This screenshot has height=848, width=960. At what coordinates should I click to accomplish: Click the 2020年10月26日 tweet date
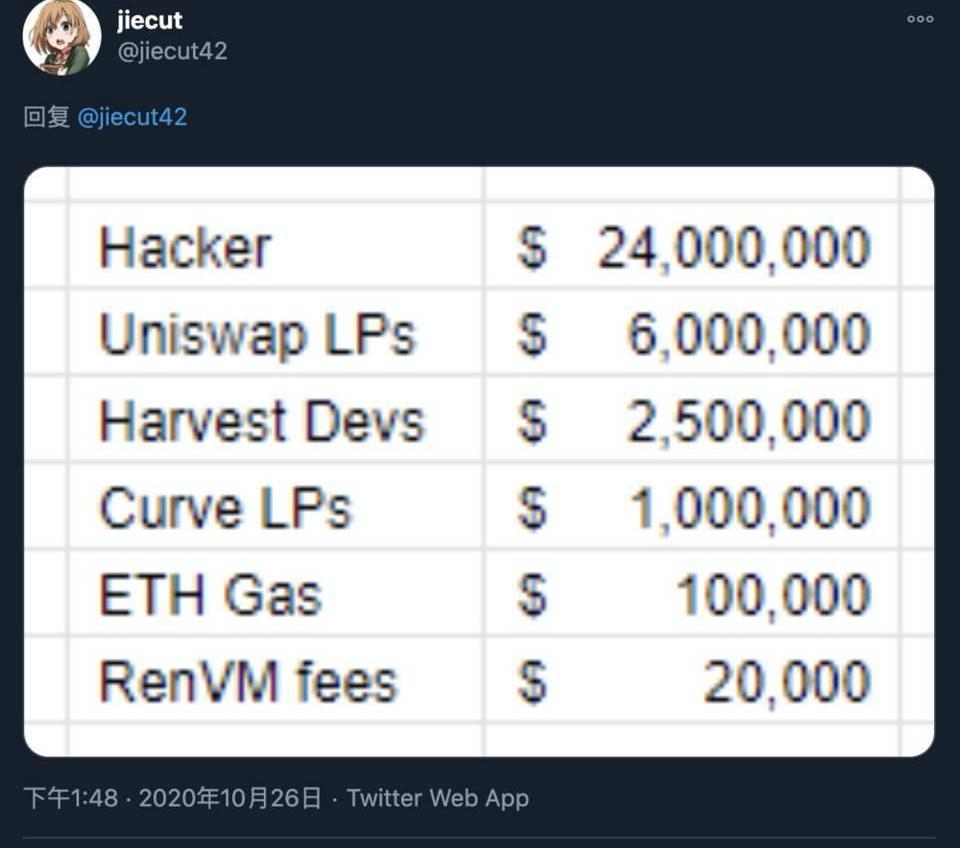point(230,798)
